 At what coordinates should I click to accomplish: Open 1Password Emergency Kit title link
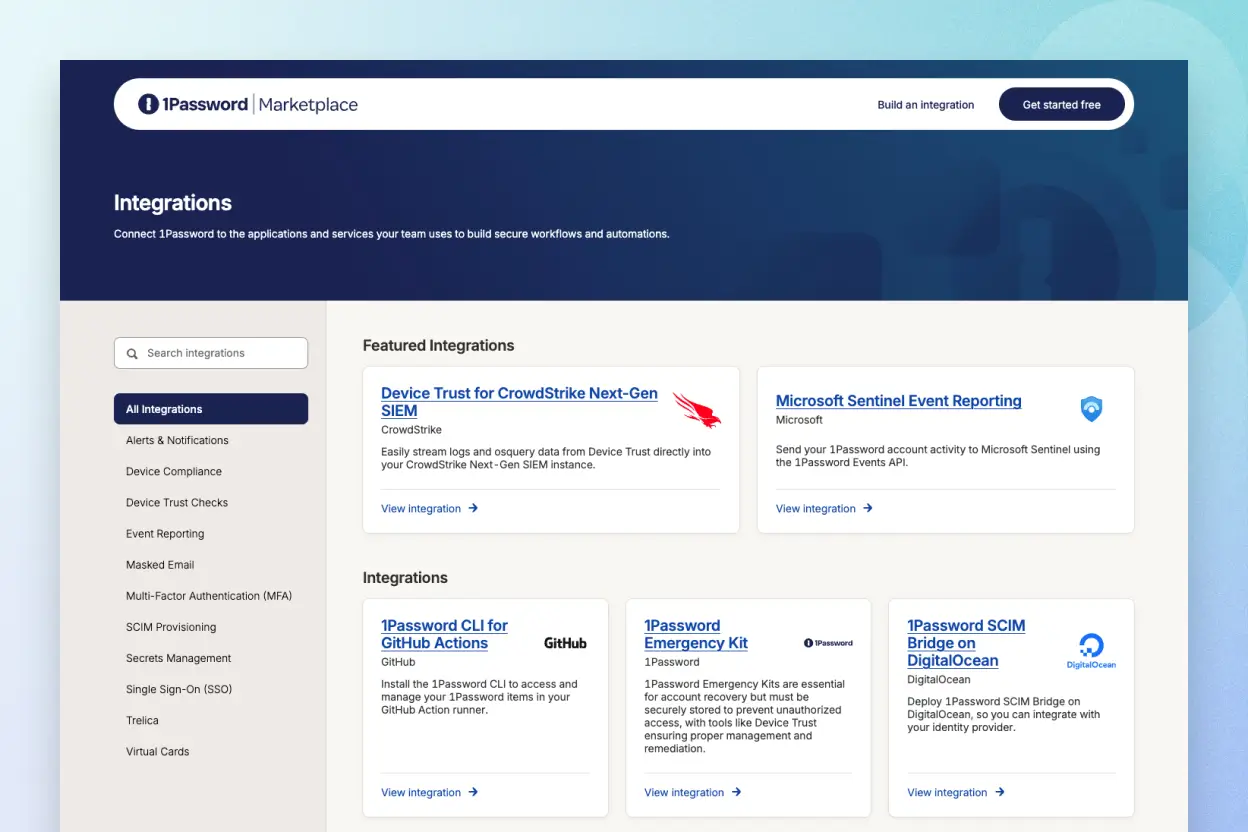tap(696, 634)
